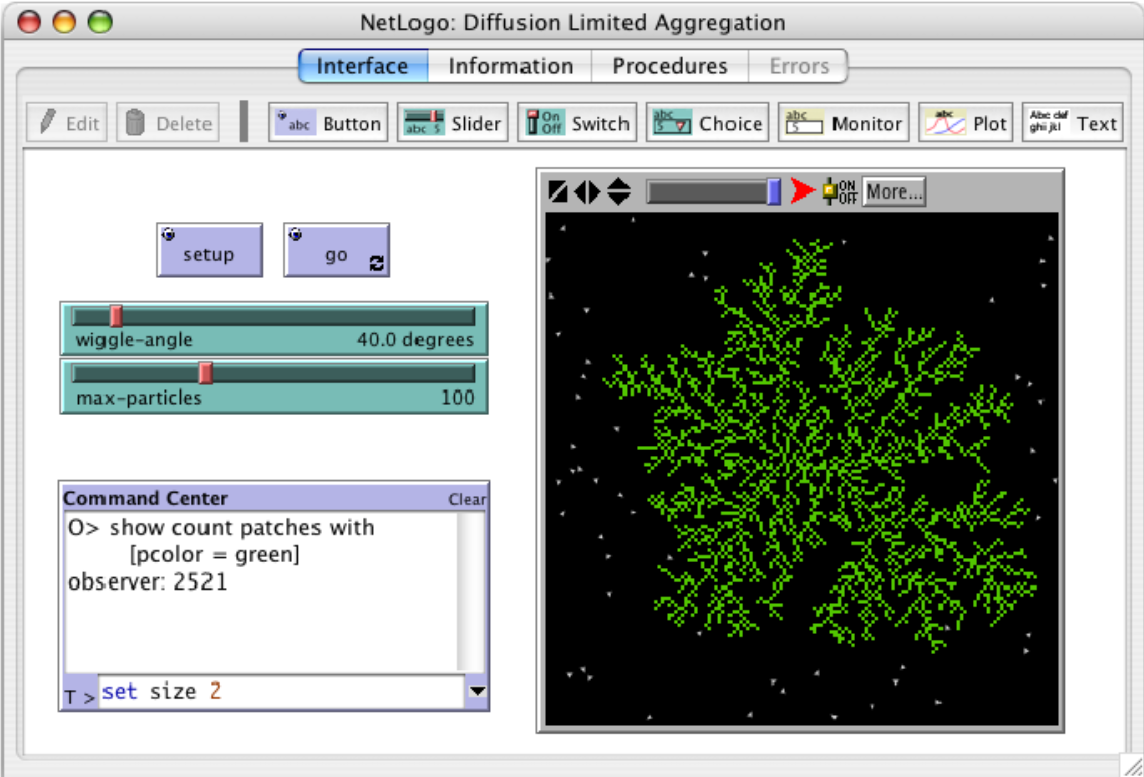
Task: Toggle the go forever button
Action: pyautogui.click(x=337, y=251)
